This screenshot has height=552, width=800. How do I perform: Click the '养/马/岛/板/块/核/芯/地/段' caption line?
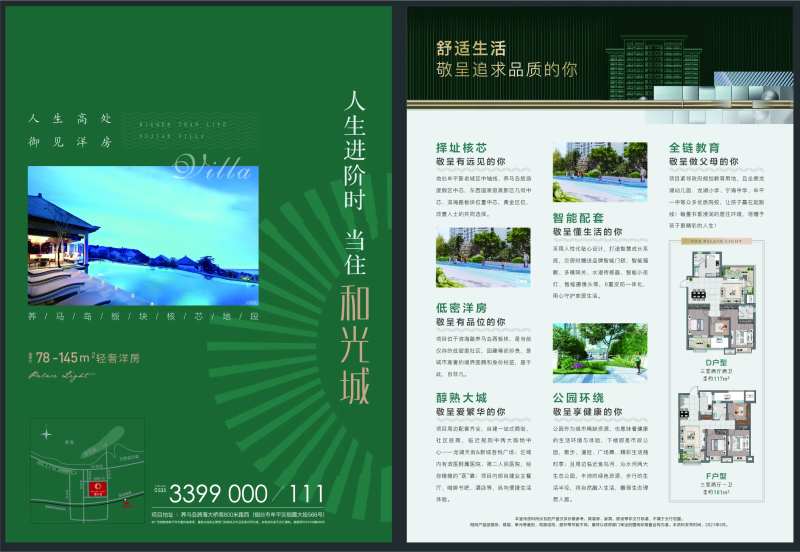point(143,316)
